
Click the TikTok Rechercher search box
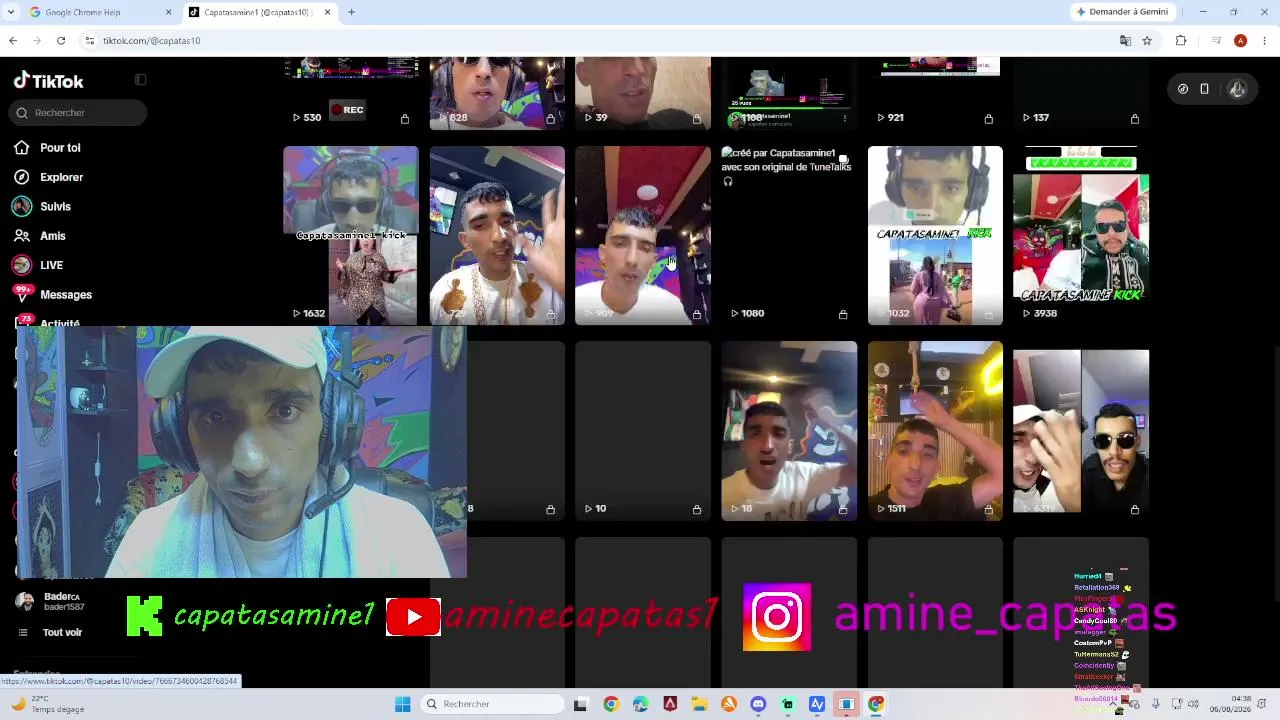(80, 113)
